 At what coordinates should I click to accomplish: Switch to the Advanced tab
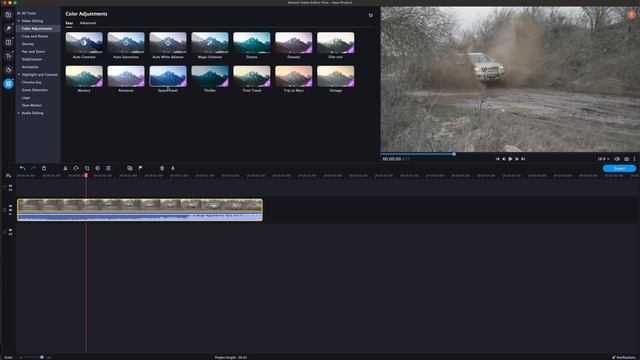[88, 23]
